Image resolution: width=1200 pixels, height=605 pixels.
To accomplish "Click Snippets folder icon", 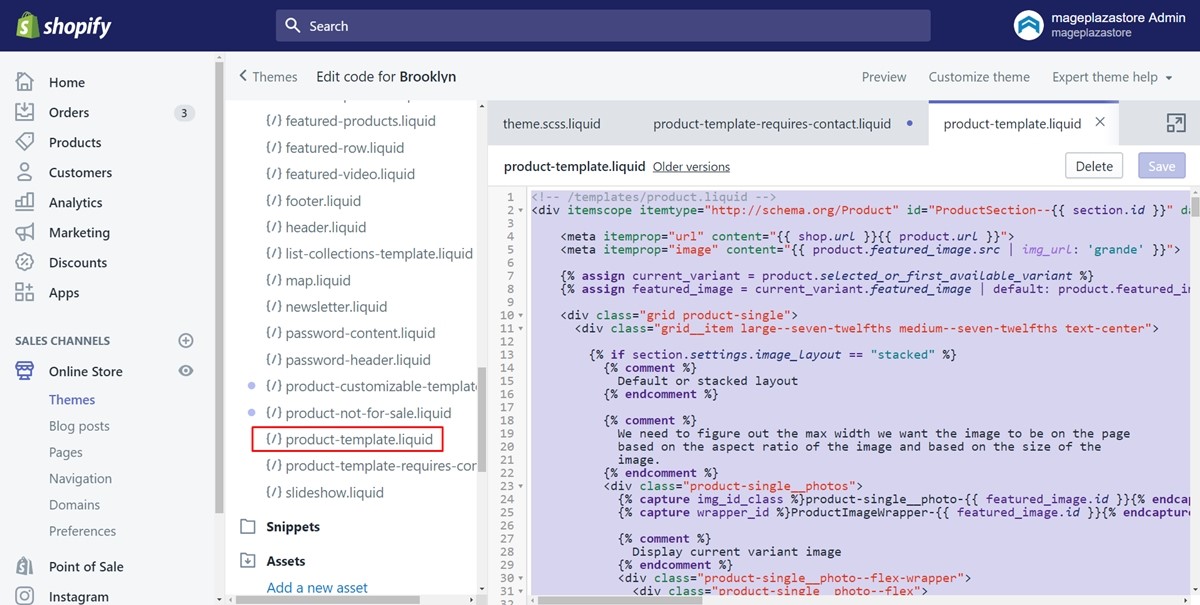I will click(x=248, y=527).
